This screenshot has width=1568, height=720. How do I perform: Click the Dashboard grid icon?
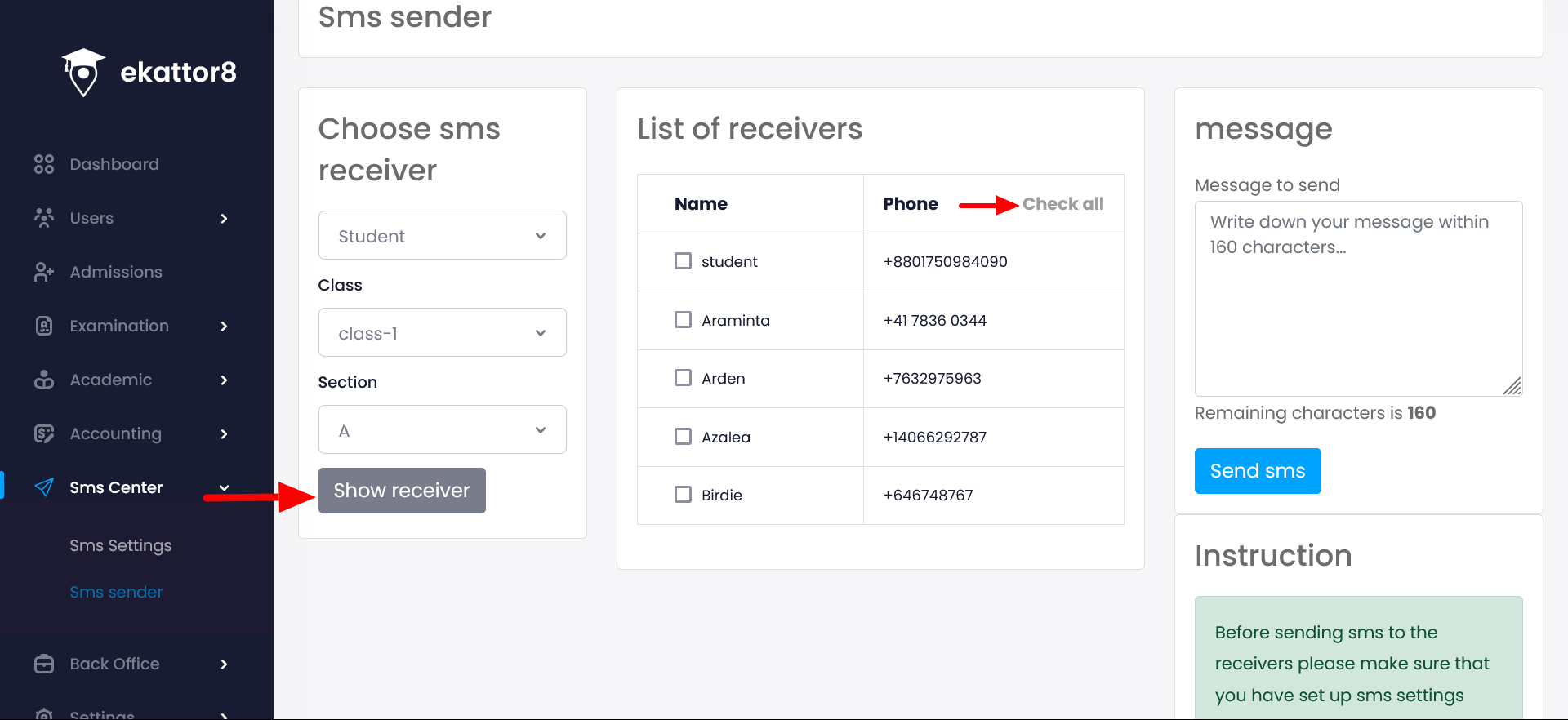tap(44, 164)
